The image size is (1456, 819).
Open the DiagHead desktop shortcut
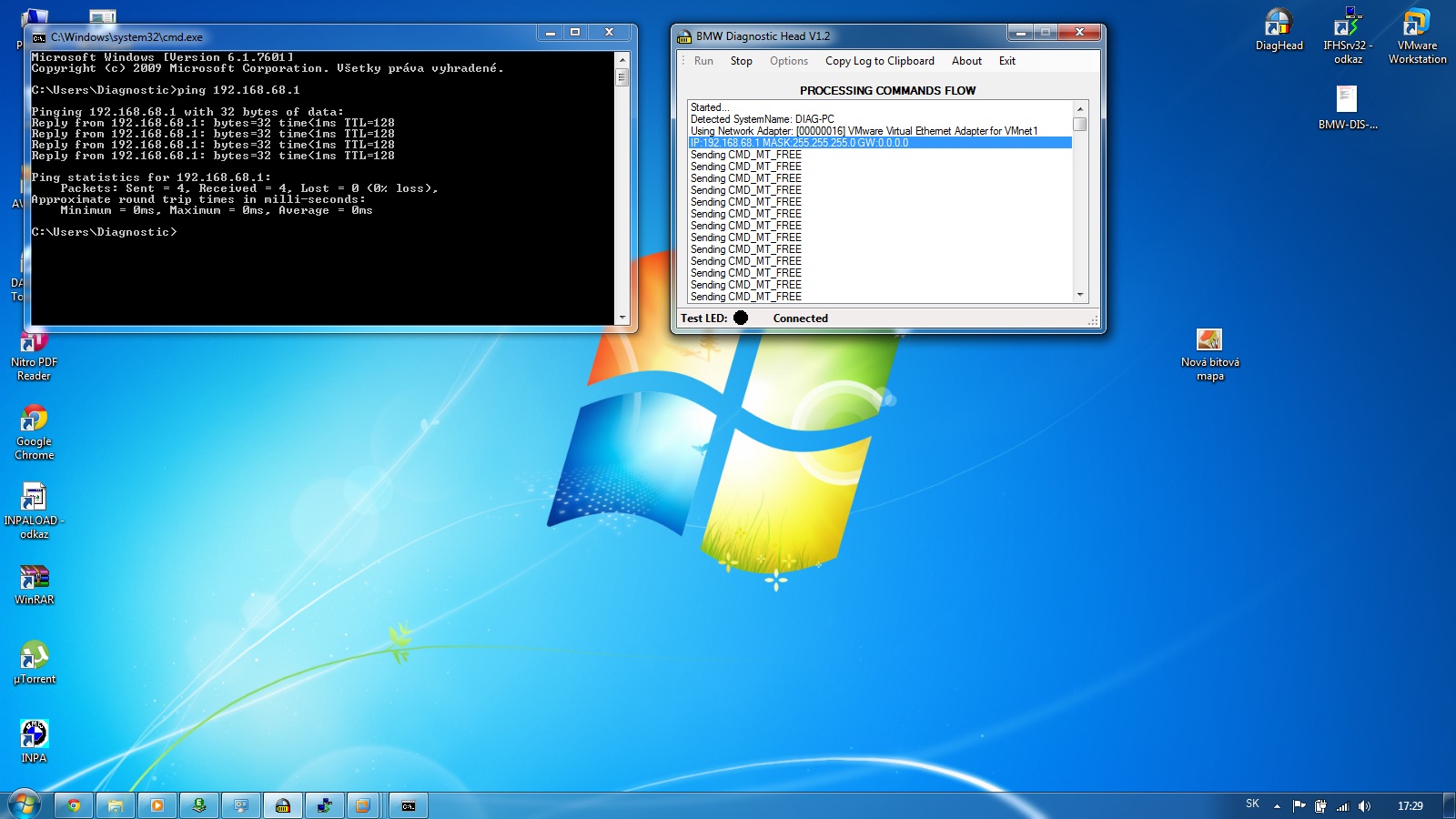[1279, 27]
